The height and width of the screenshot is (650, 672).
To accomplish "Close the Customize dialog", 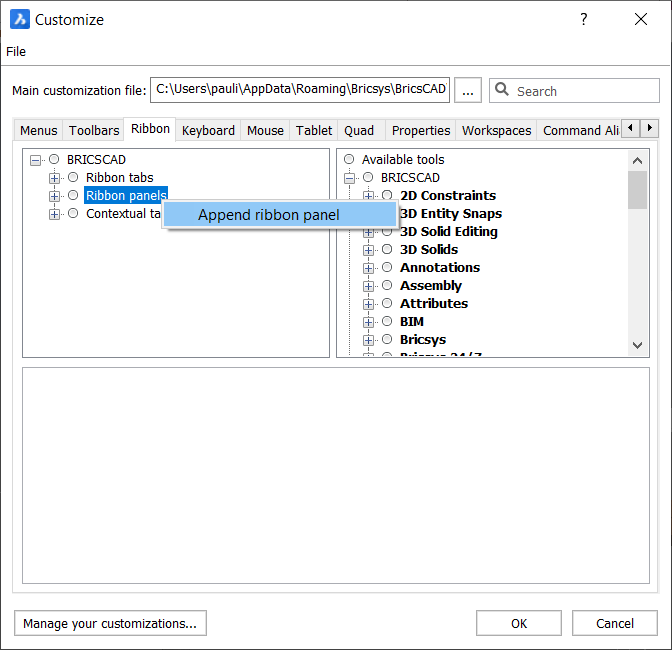I will [x=641, y=19].
